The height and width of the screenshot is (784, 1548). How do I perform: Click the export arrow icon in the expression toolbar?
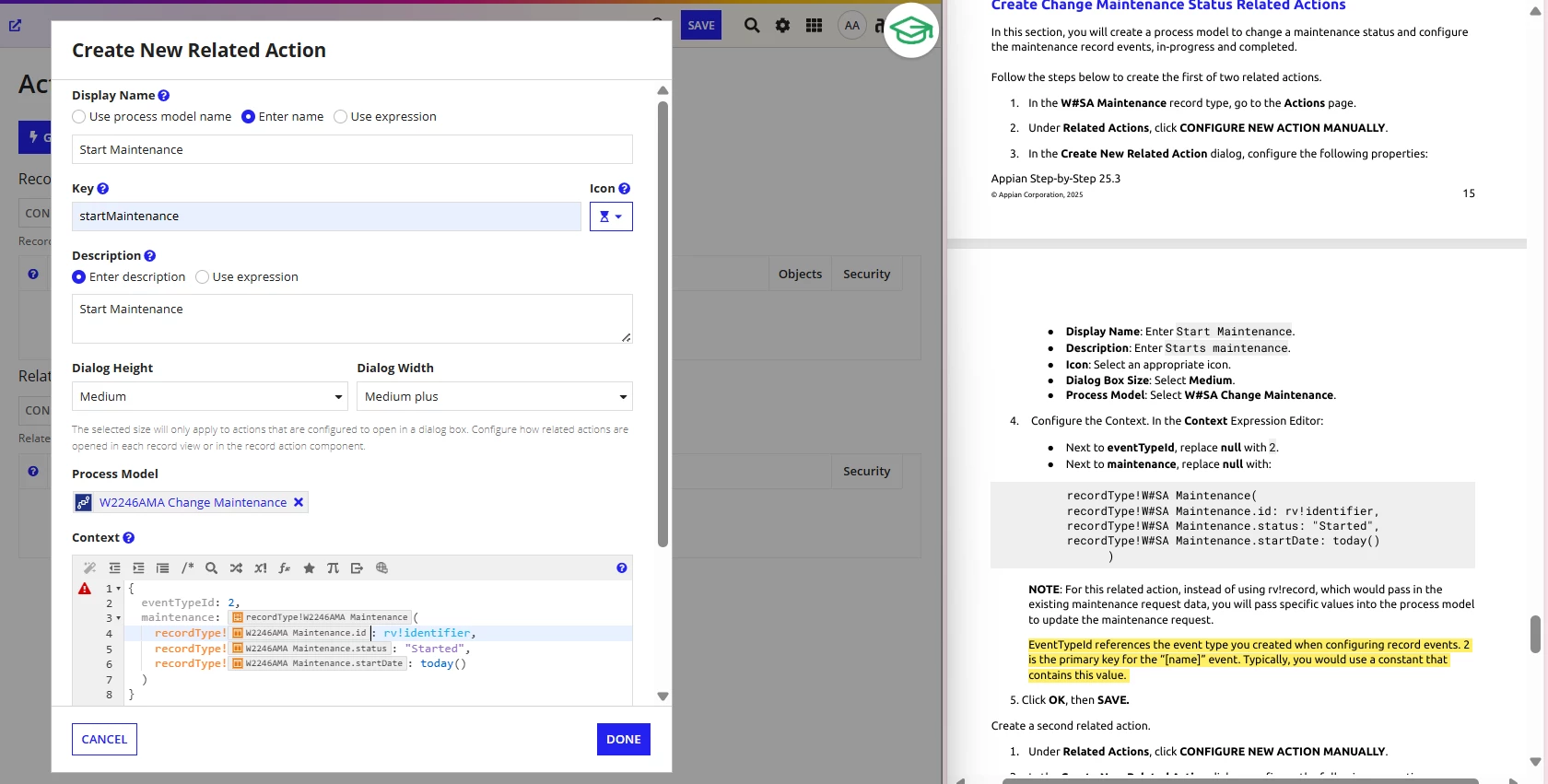coord(357,568)
